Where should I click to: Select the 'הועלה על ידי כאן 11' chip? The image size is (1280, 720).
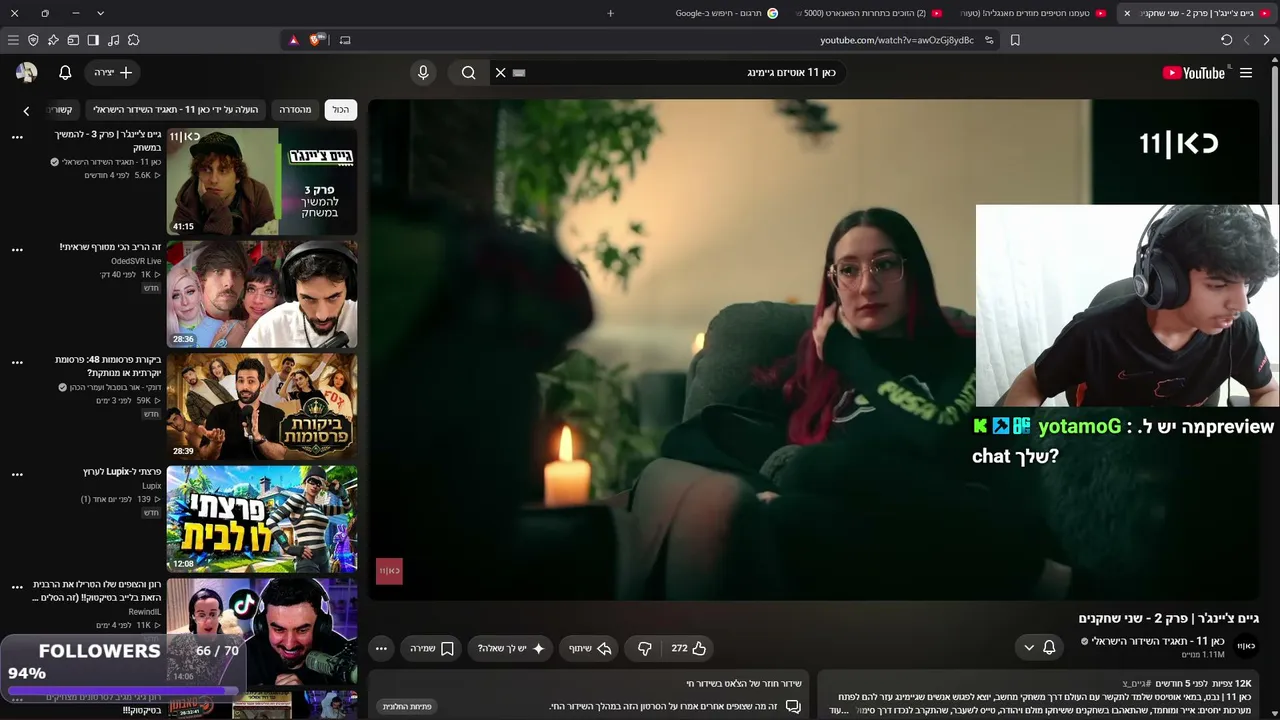tap(176, 109)
